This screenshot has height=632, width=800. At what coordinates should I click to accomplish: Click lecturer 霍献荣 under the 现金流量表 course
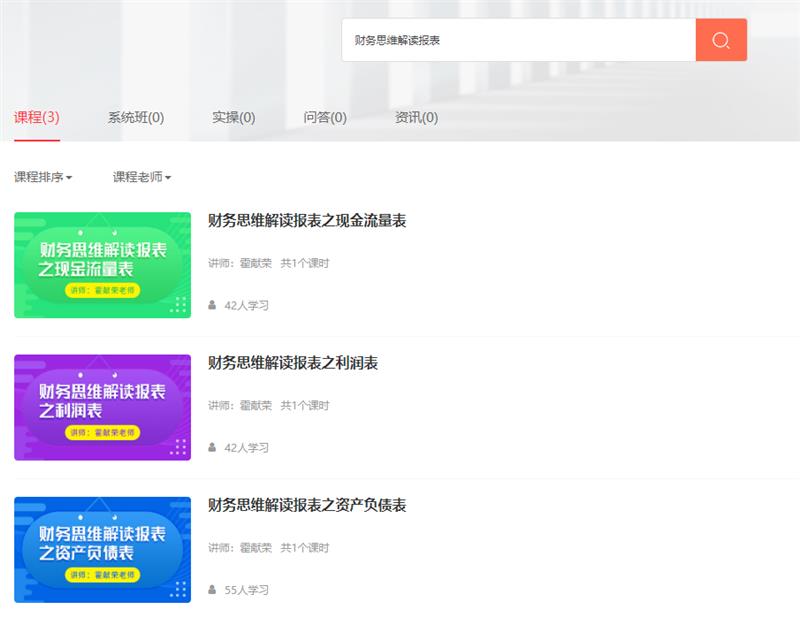255,263
